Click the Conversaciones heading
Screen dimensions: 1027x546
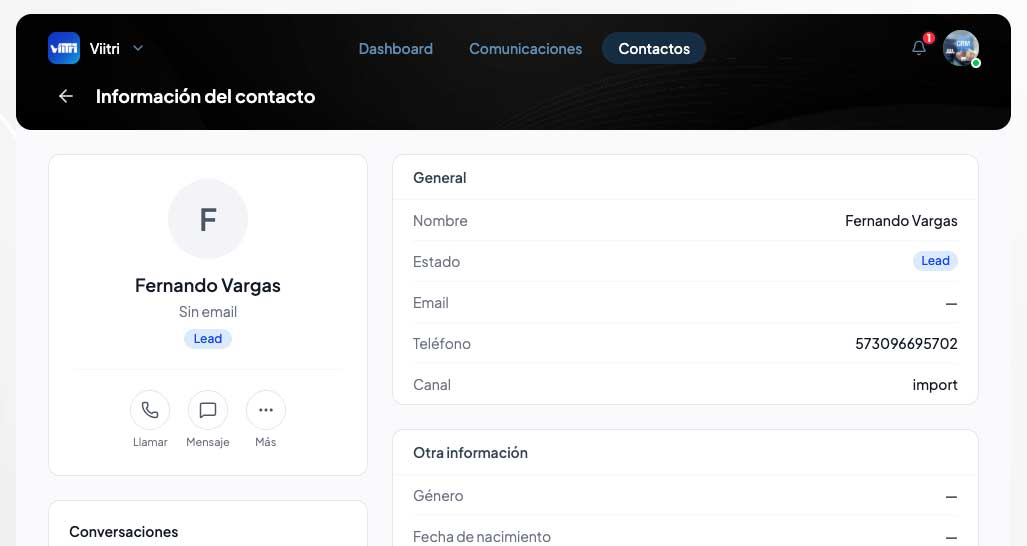[x=124, y=532]
